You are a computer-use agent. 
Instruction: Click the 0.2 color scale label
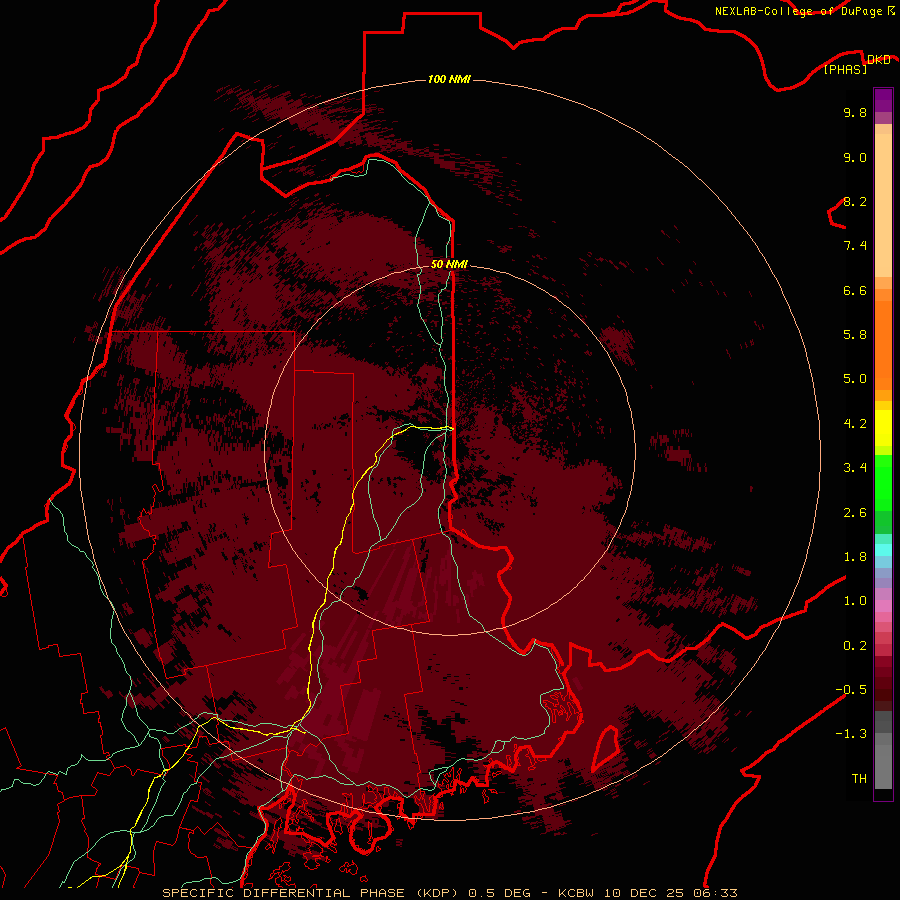(x=855, y=646)
